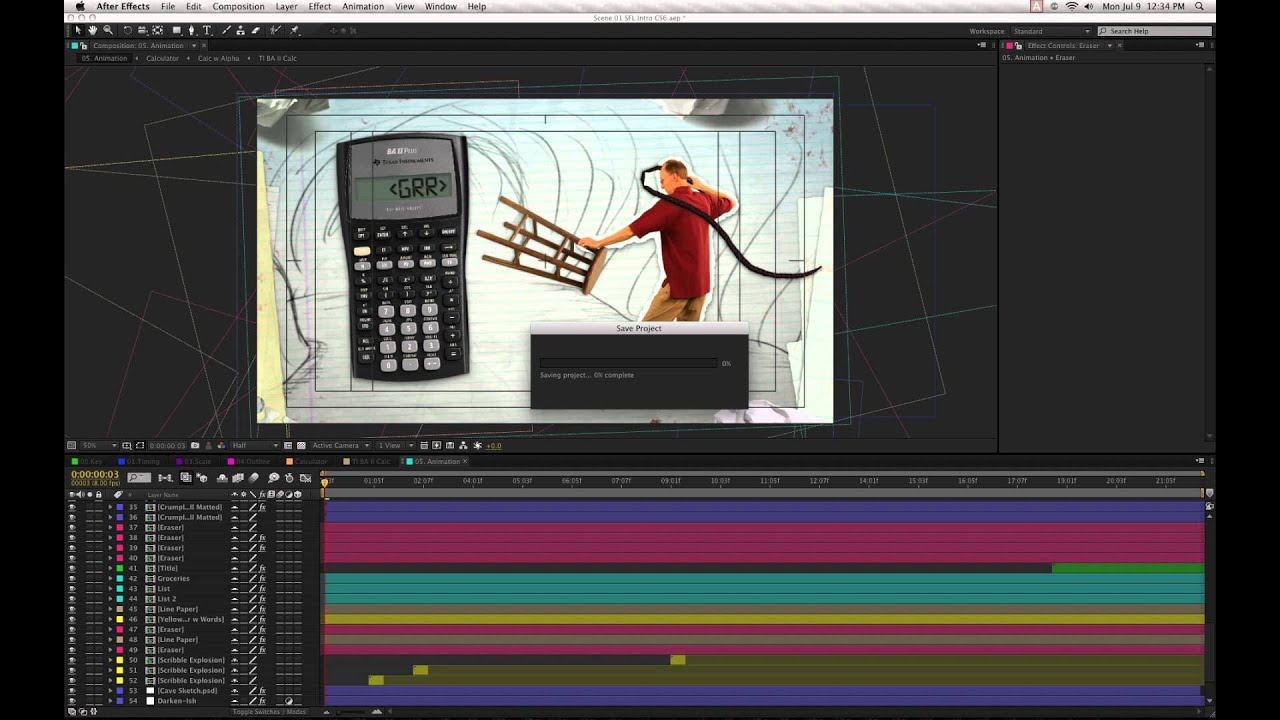1280x720 pixels.
Task: Select the Brush tool
Action: coord(227,31)
